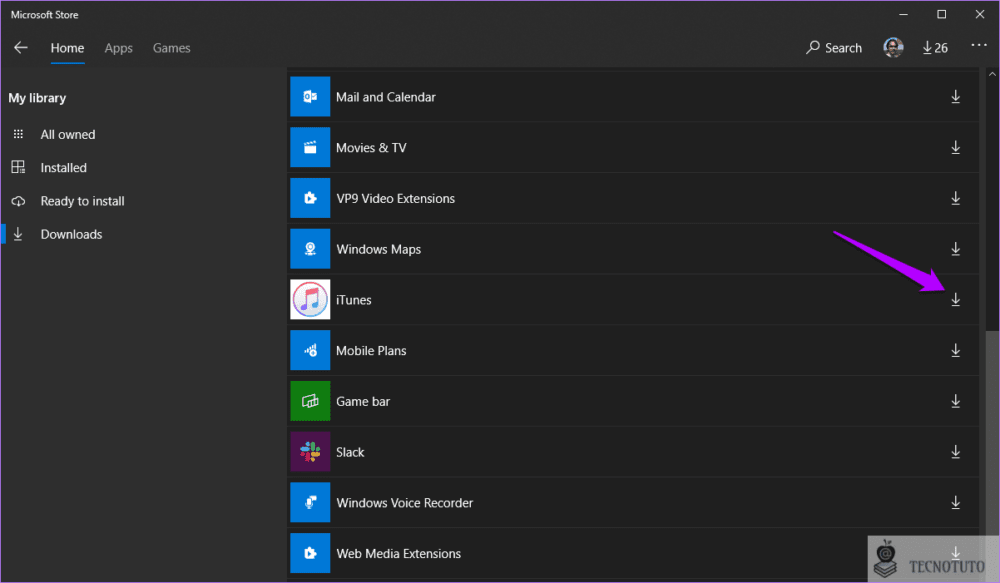
Task: Download the Mobile Plans app
Action: point(955,350)
